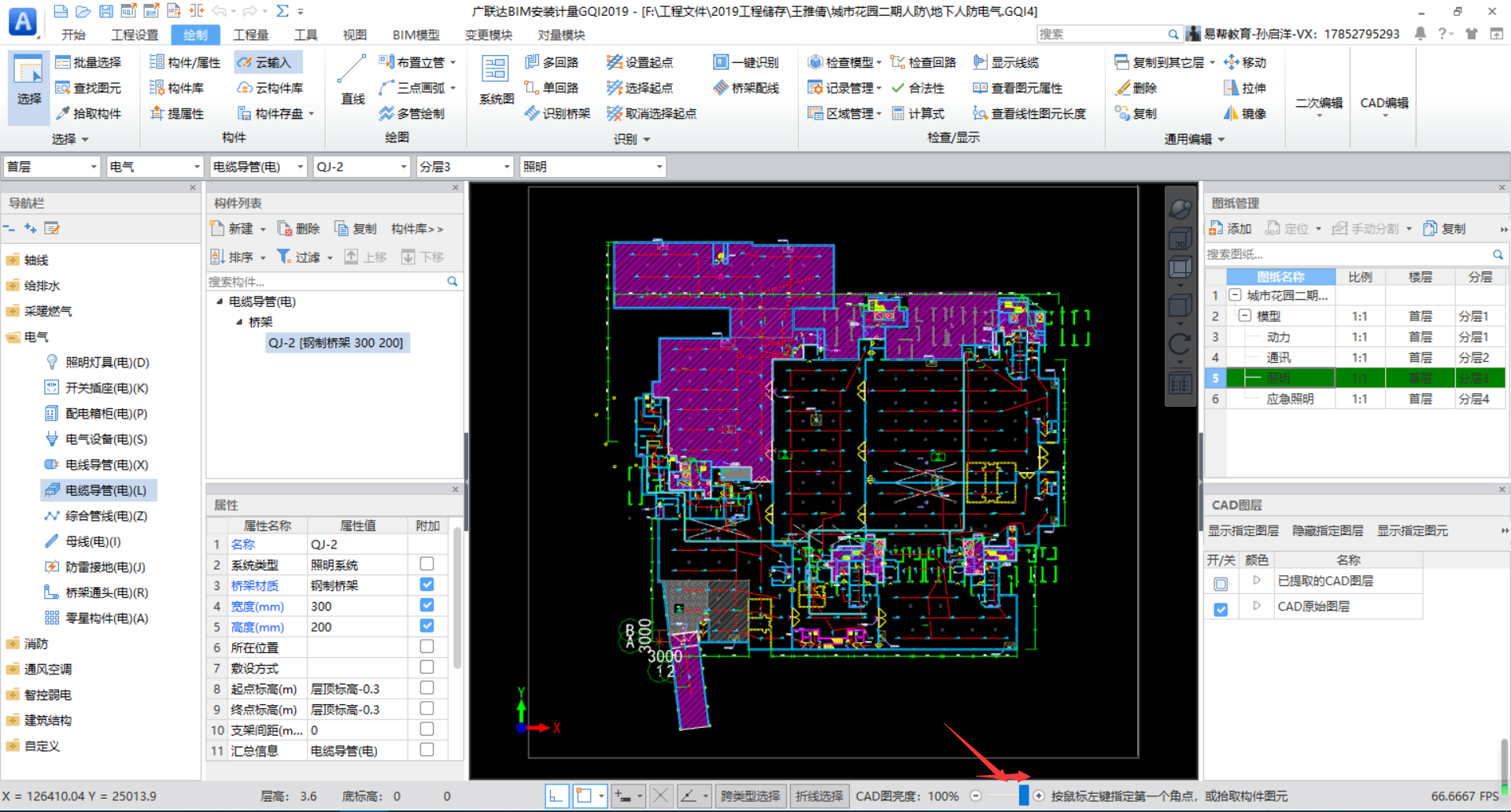
Task: Open the 开始 ribbon tab
Action: (73, 35)
